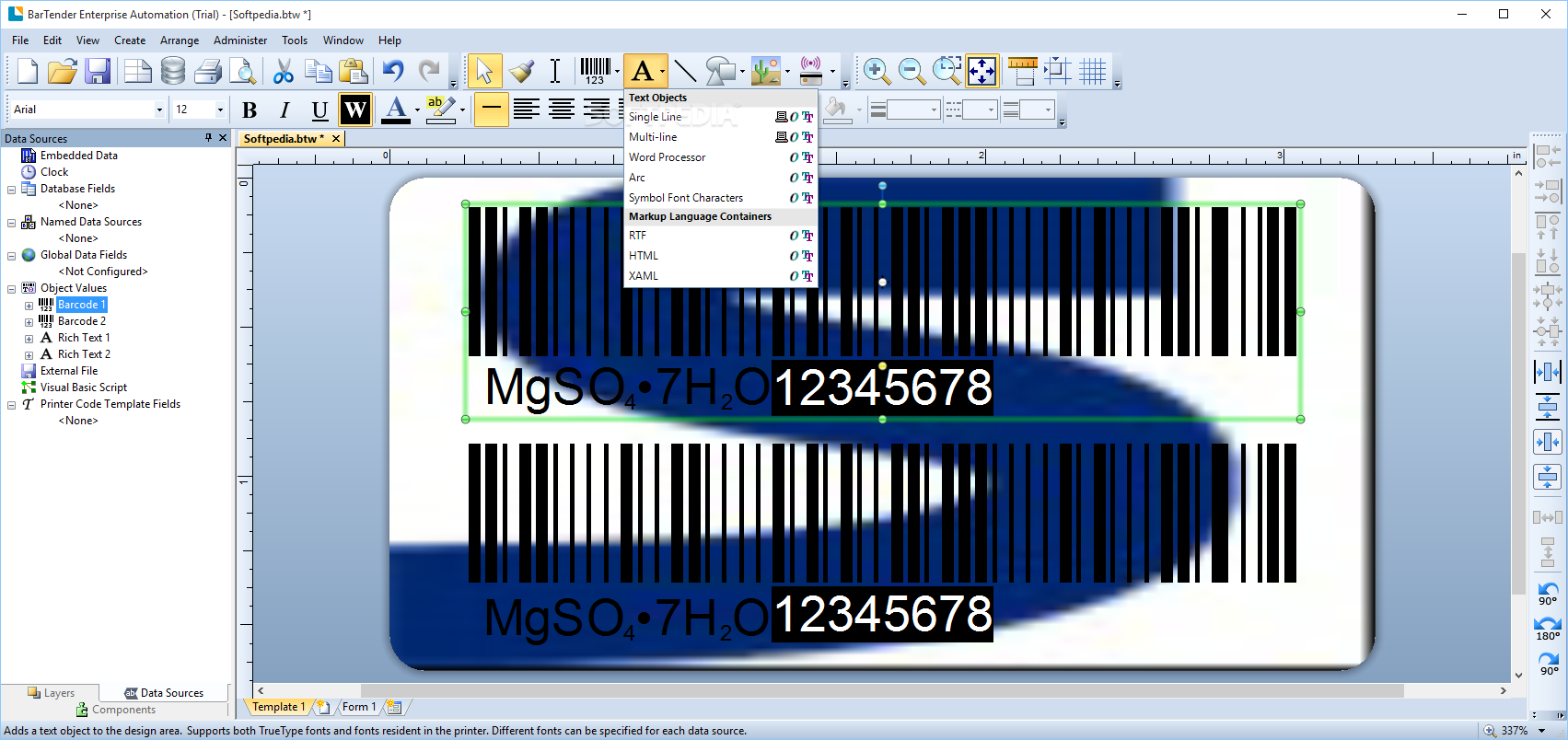
Task: Undo the last action
Action: 394,71
